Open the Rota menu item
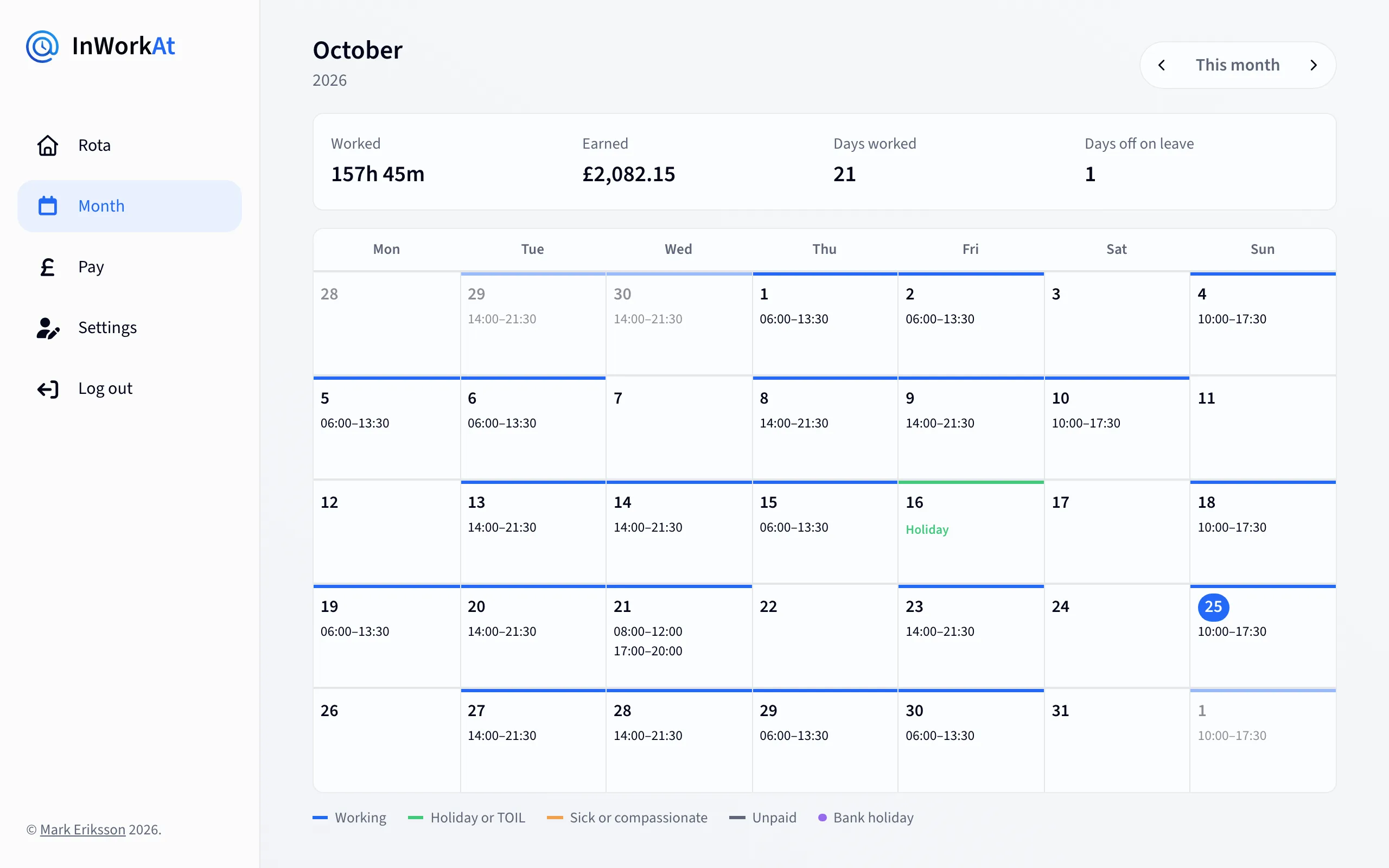This screenshot has height=868, width=1389. click(x=130, y=145)
